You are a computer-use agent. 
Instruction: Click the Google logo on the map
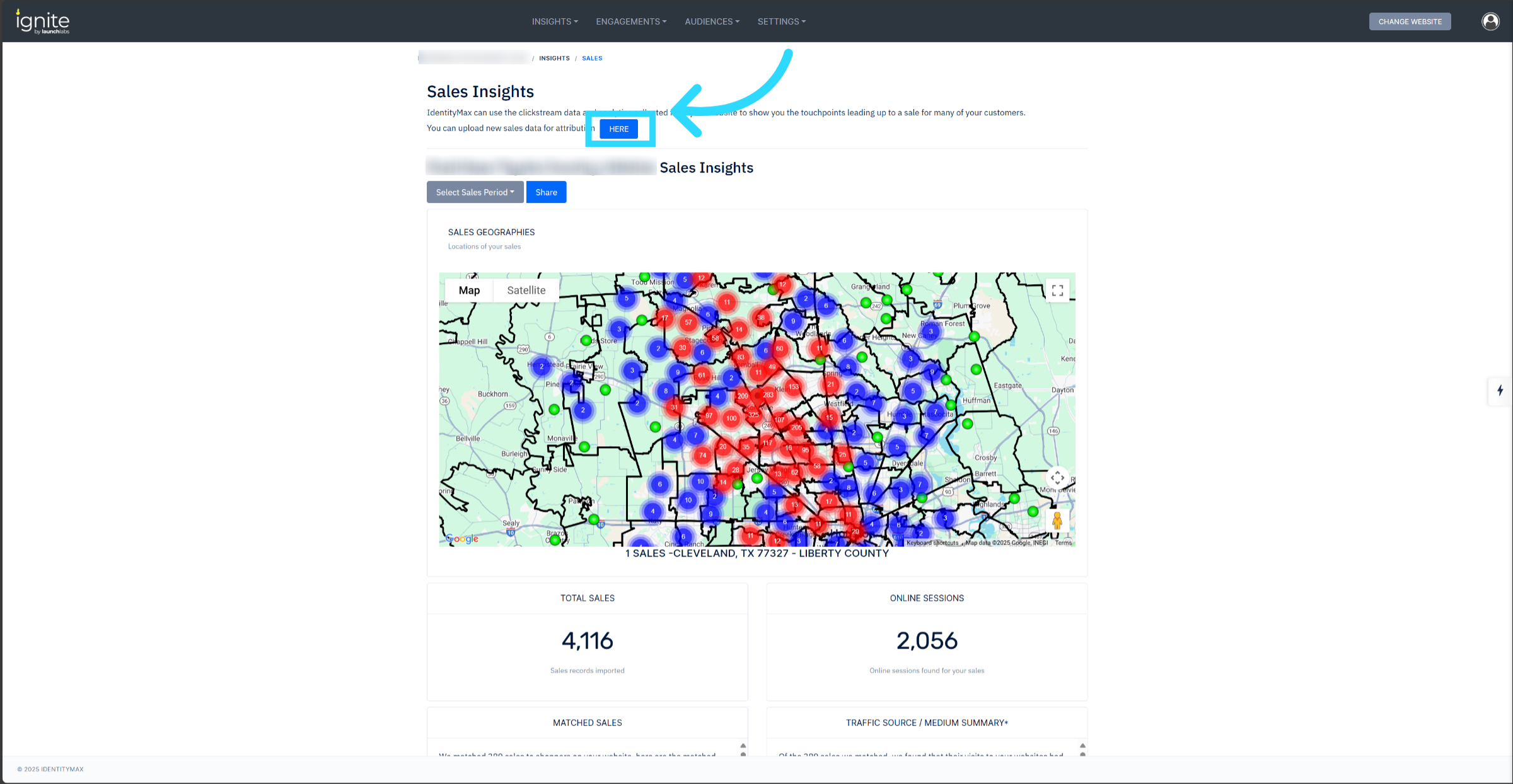(x=462, y=539)
